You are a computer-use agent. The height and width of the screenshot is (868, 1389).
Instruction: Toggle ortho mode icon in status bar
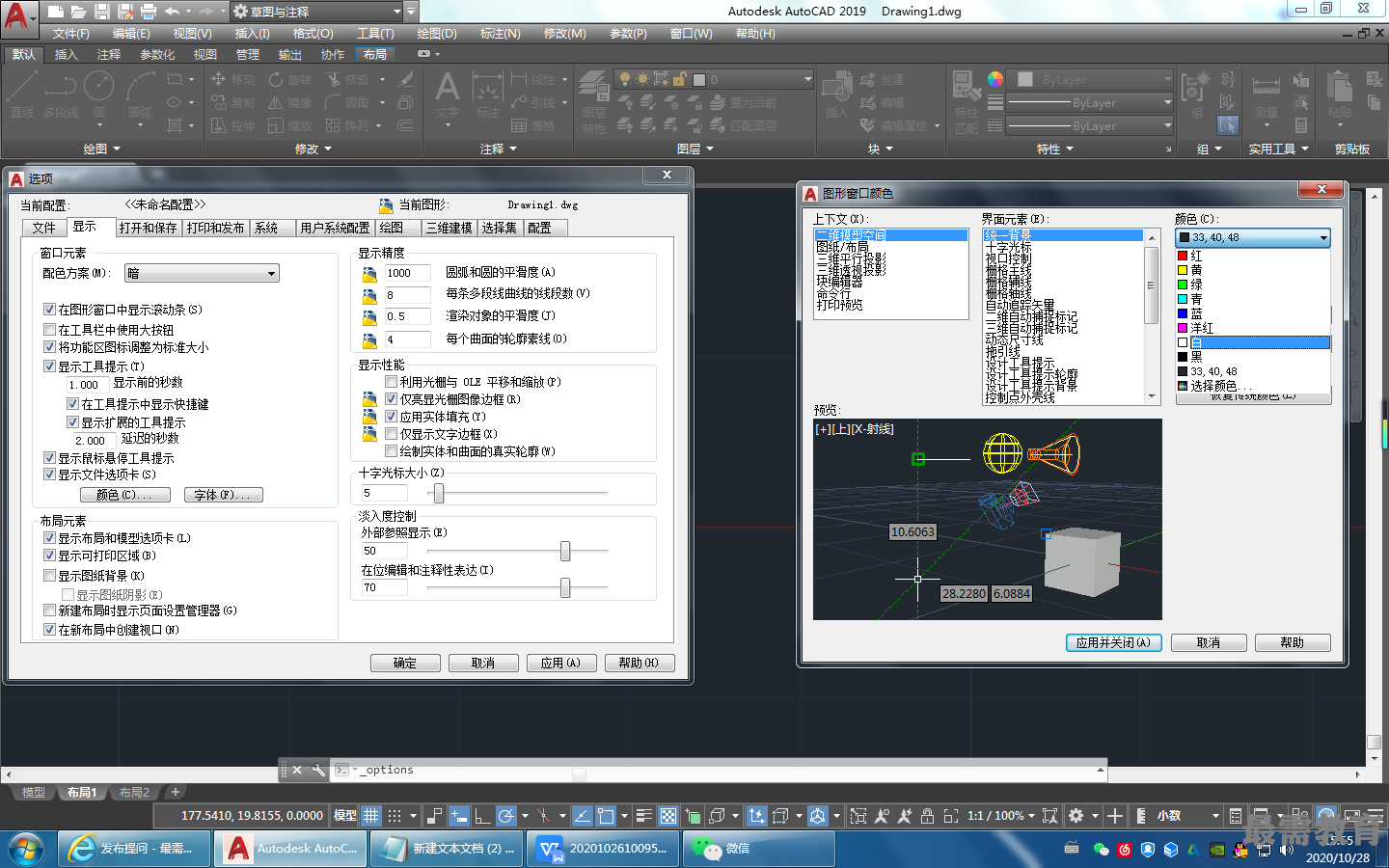[x=482, y=816]
